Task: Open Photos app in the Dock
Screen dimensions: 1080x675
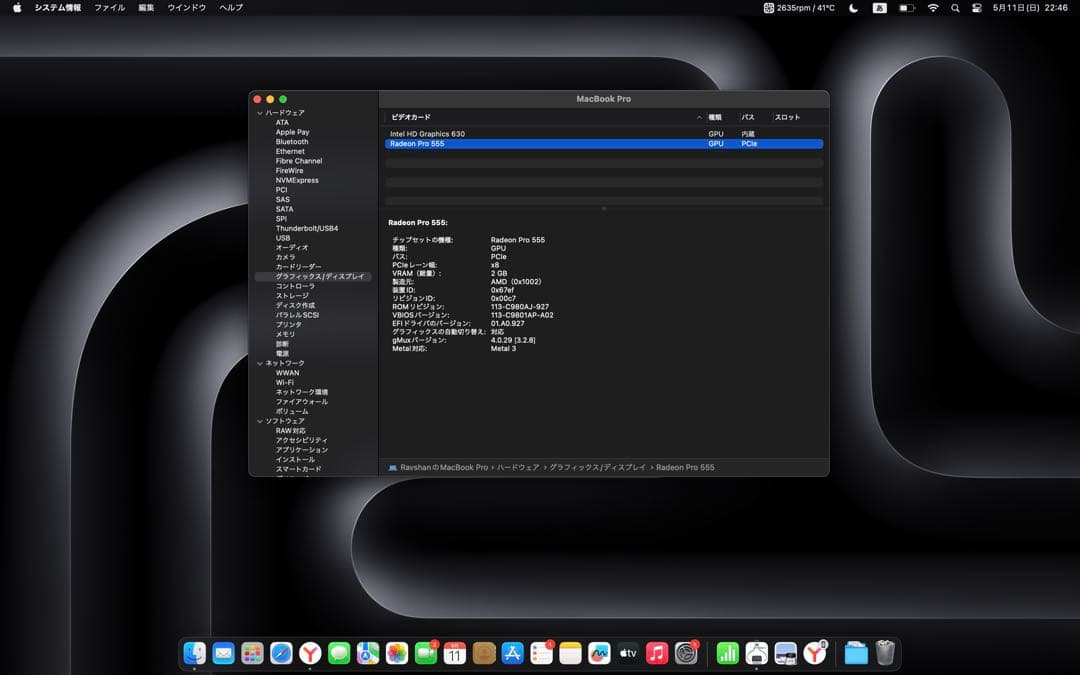Action: 397,652
